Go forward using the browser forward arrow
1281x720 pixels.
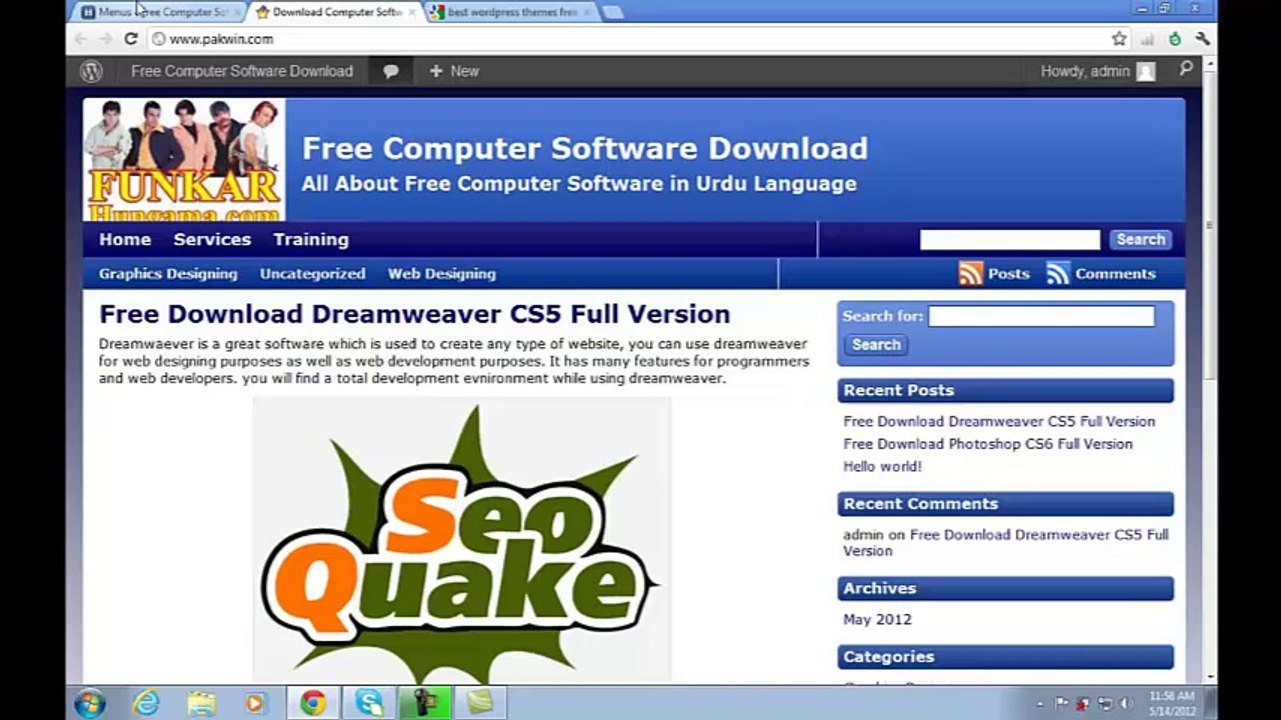[x=105, y=39]
